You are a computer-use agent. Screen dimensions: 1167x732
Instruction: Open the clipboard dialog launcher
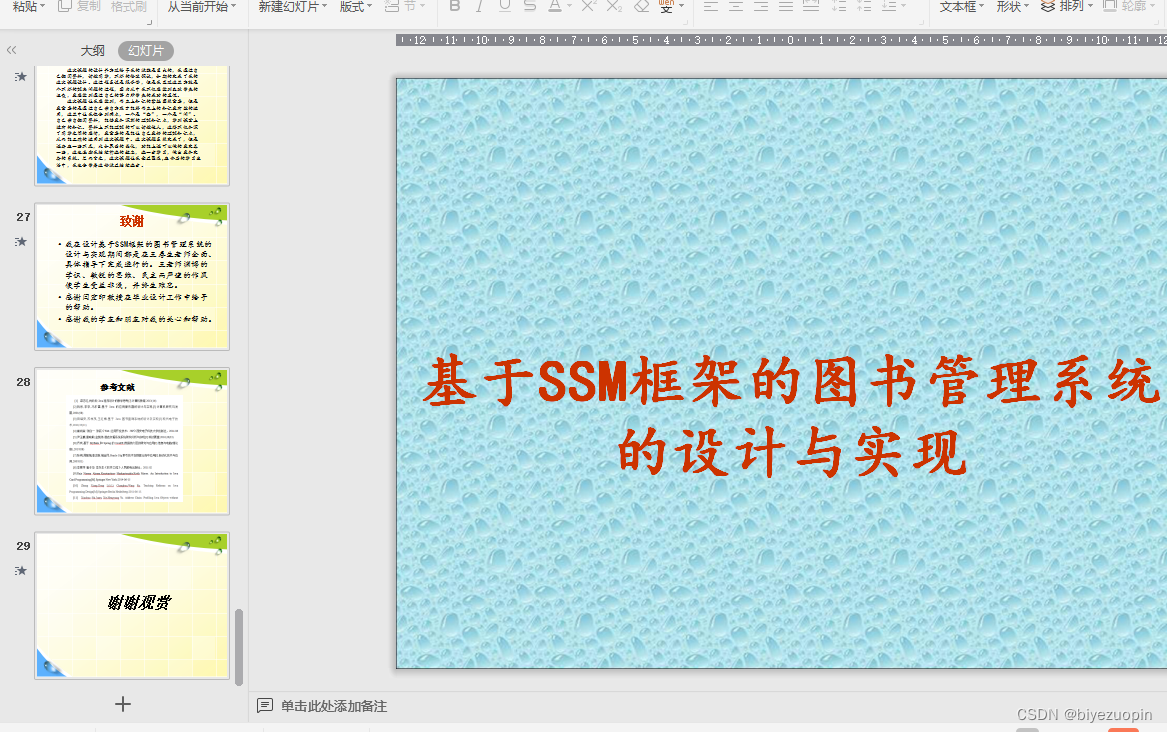150,22
